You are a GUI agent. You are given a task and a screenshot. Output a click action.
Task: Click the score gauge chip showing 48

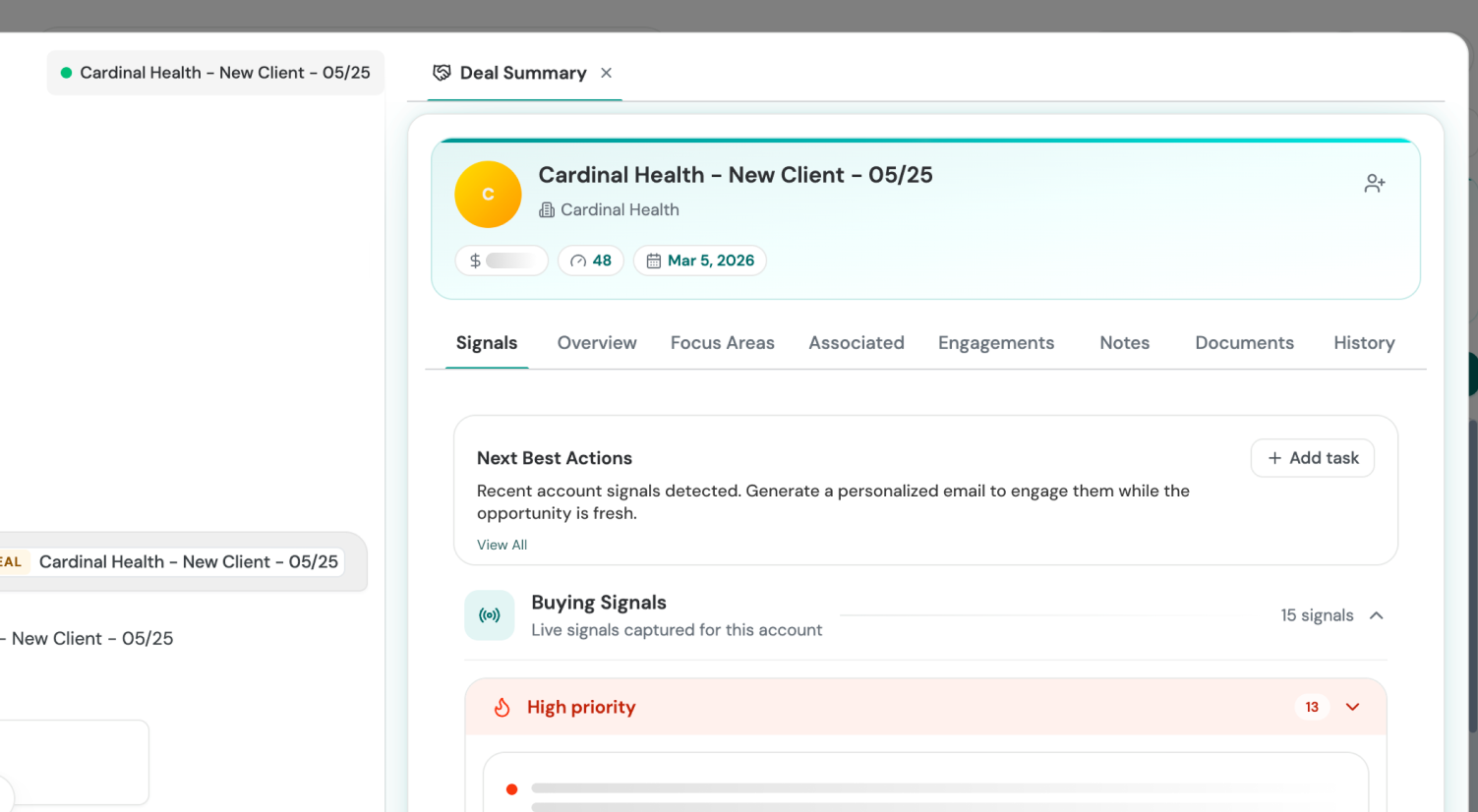[x=591, y=261]
